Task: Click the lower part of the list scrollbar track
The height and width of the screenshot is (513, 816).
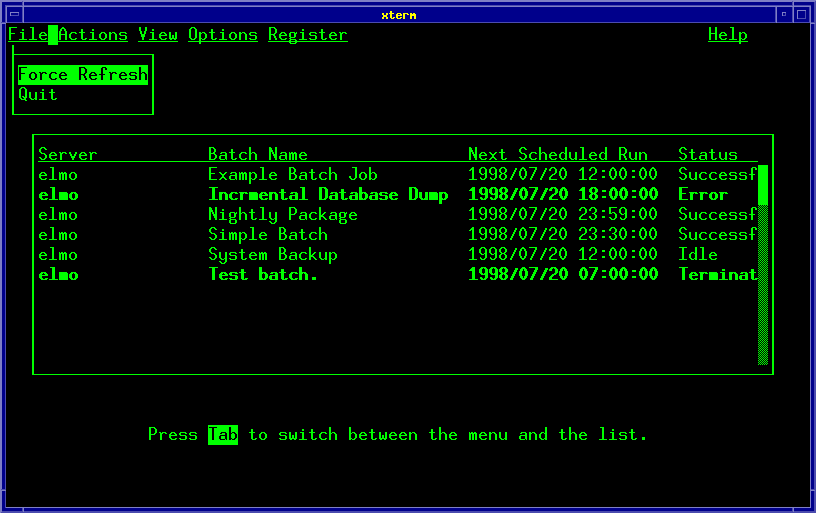Action: pos(763,320)
